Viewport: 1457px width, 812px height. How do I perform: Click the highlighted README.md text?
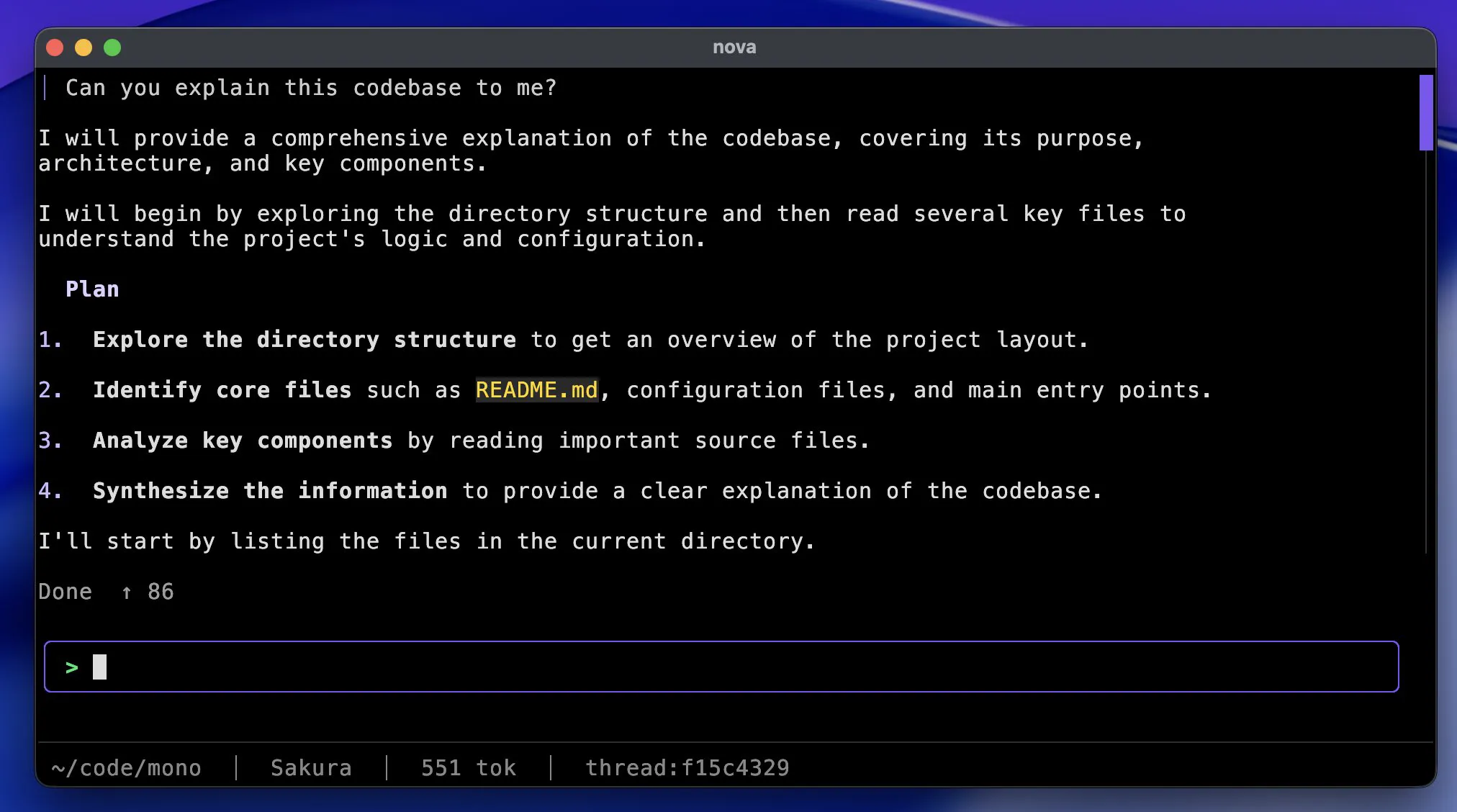pyautogui.click(x=536, y=390)
